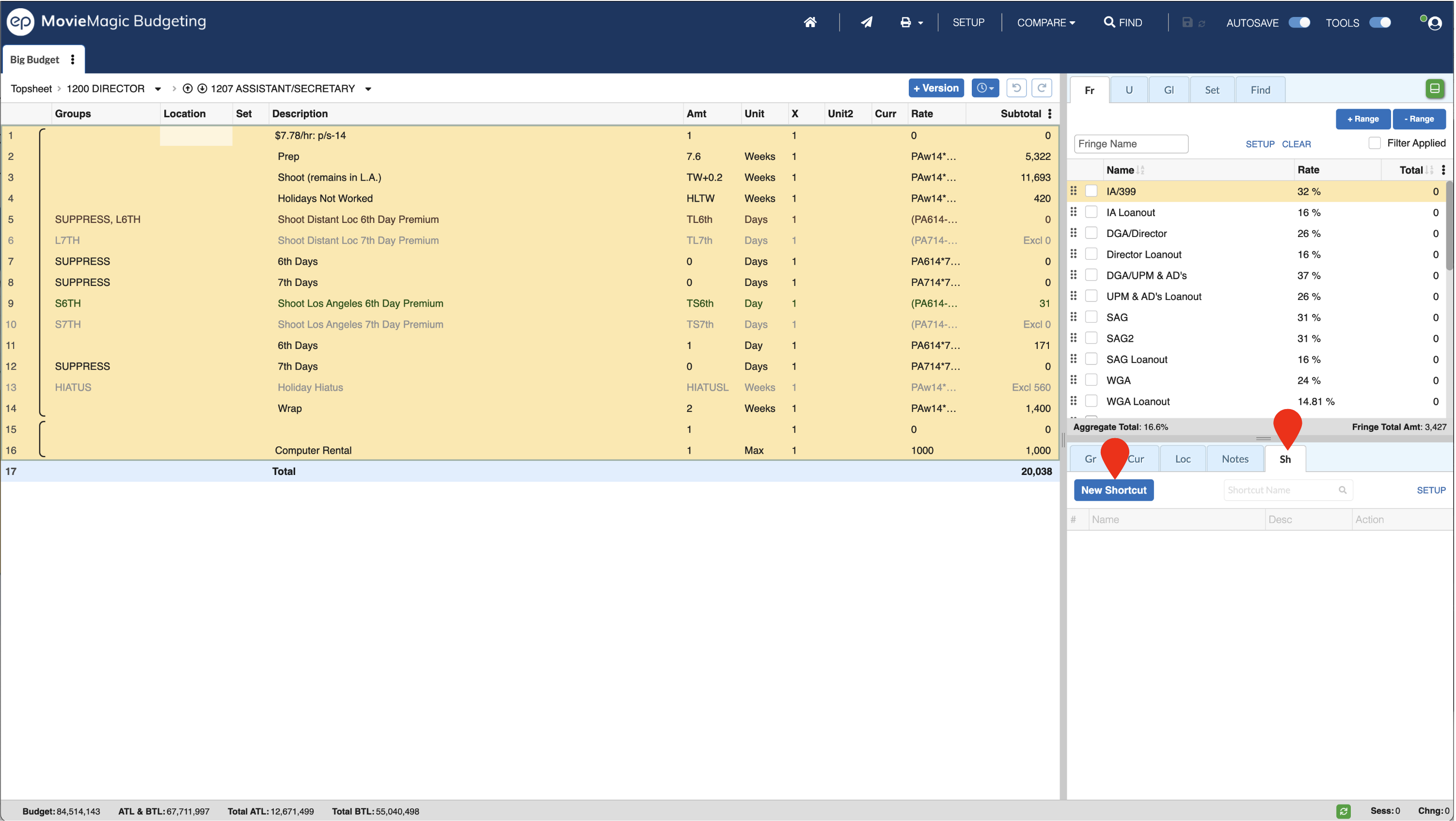
Task: Focus the Fringe Name input field
Action: tap(1131, 143)
